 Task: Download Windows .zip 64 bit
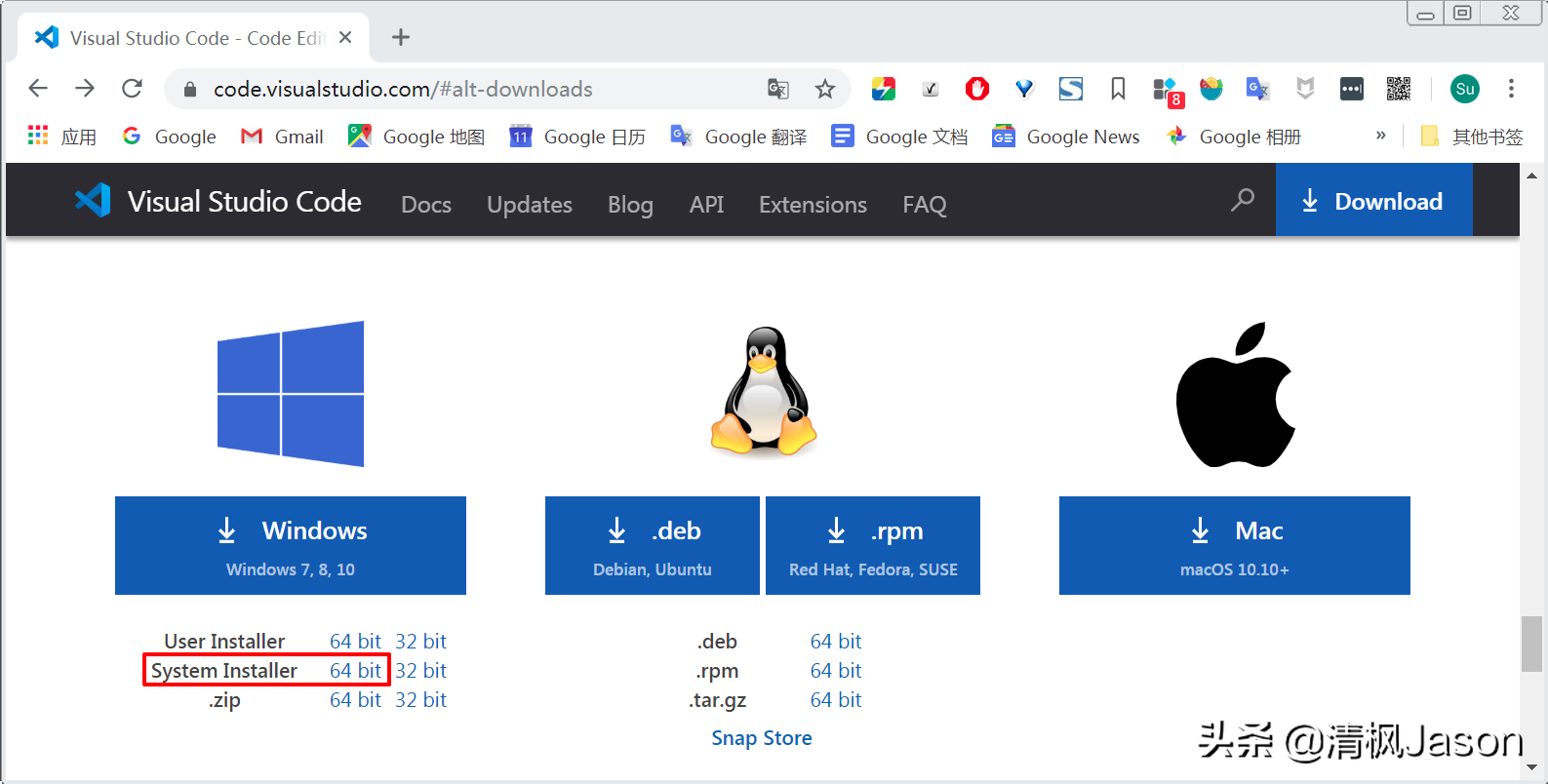[x=355, y=700]
